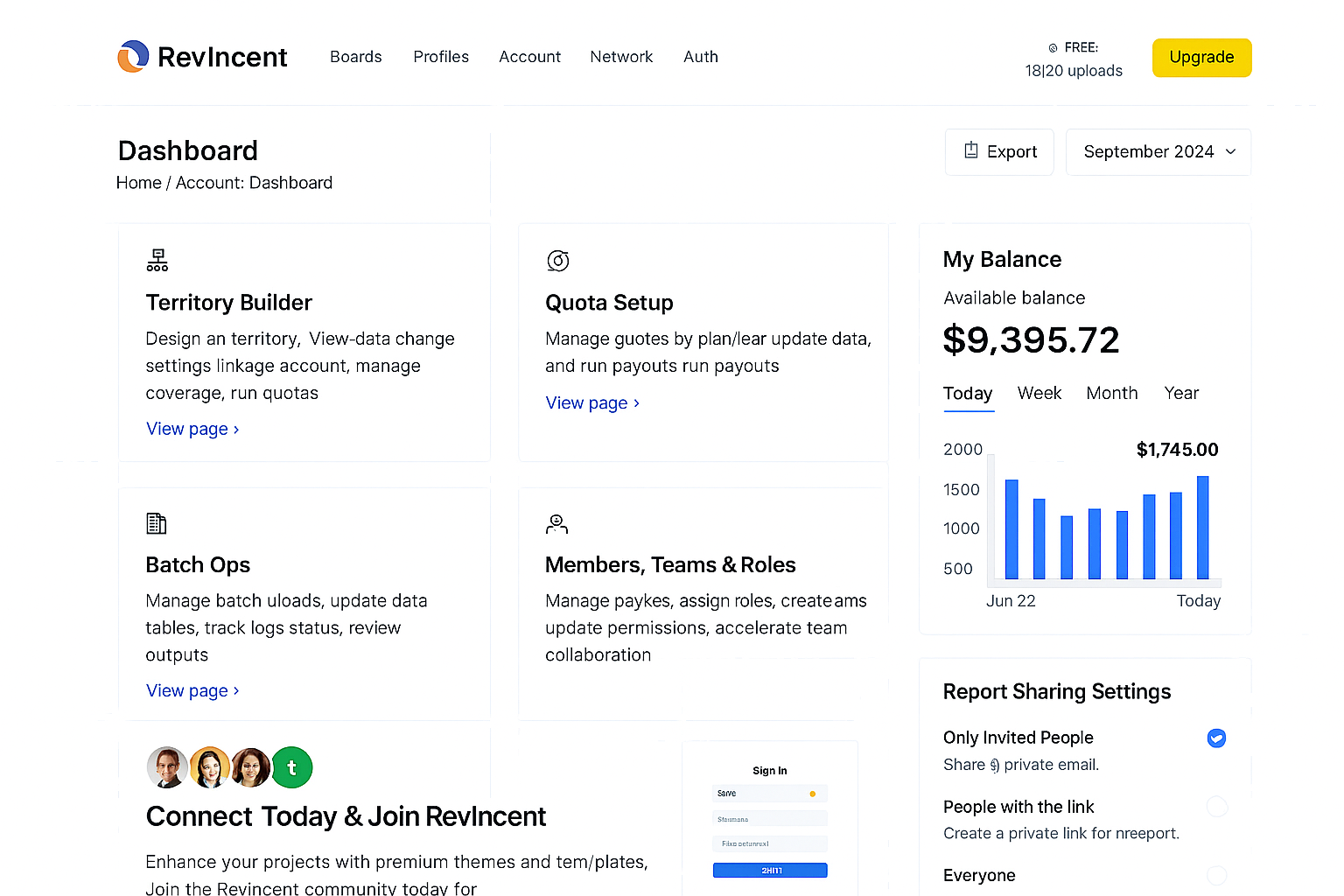Viewport: 1344px width, 896px height.
Task: Open Quota Setup View page link
Action: (591, 403)
